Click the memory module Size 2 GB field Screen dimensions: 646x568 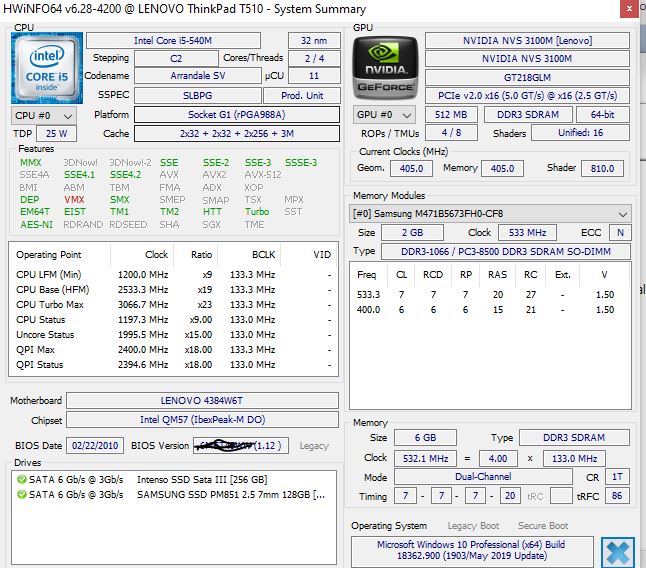tap(412, 233)
